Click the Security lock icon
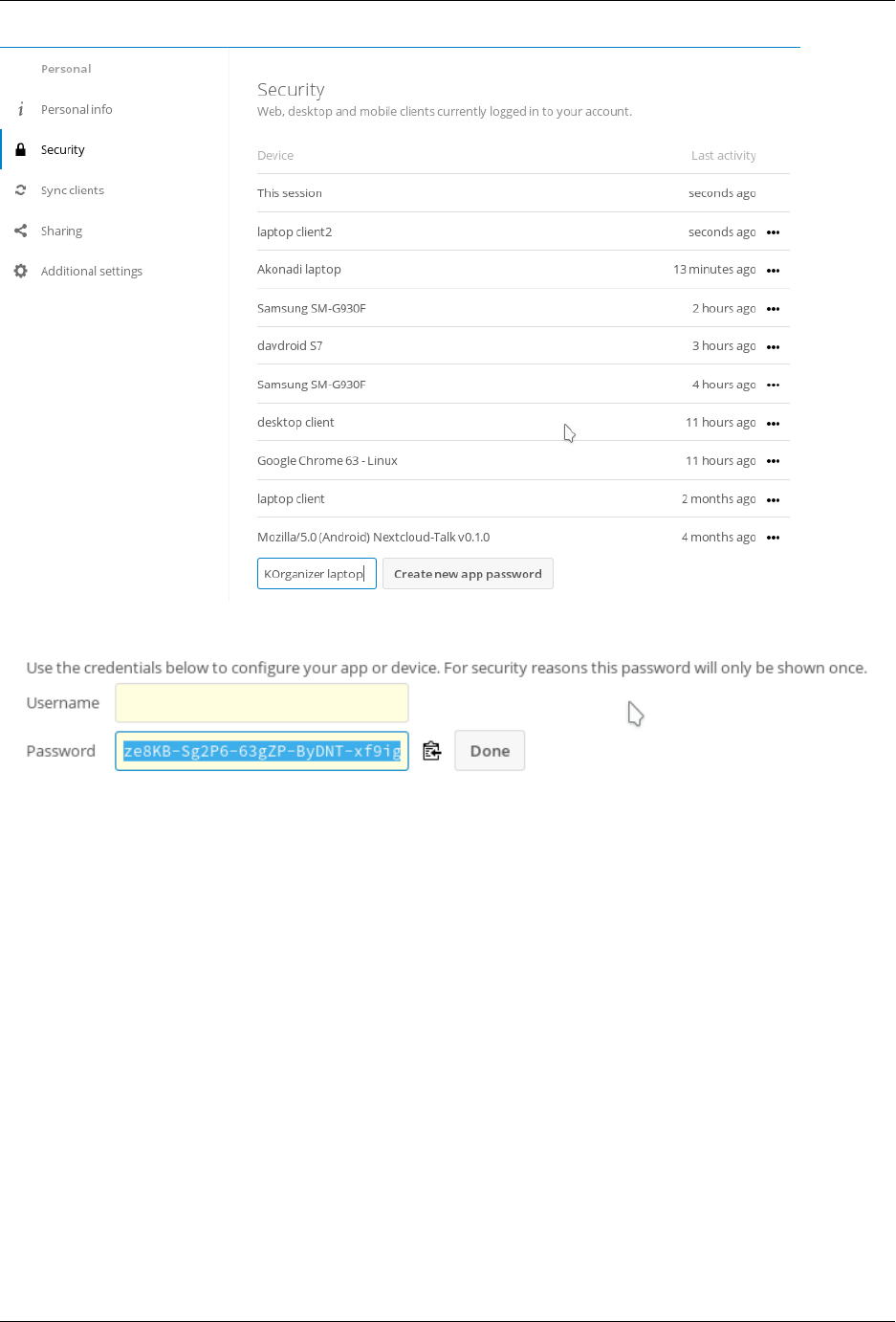Viewport: 896px width, 1322px height. click(21, 150)
